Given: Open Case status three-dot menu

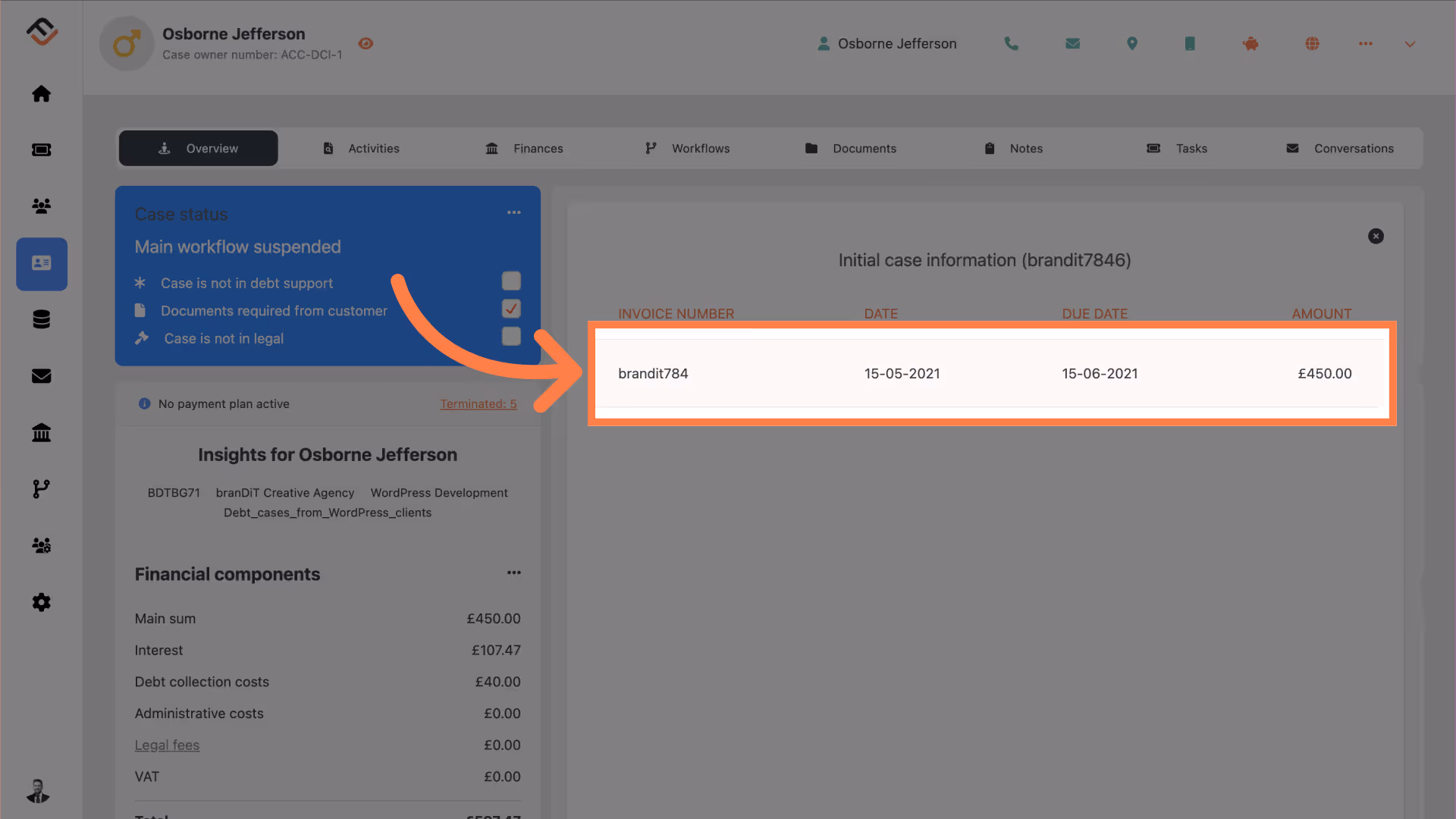Looking at the screenshot, I should pos(514,212).
